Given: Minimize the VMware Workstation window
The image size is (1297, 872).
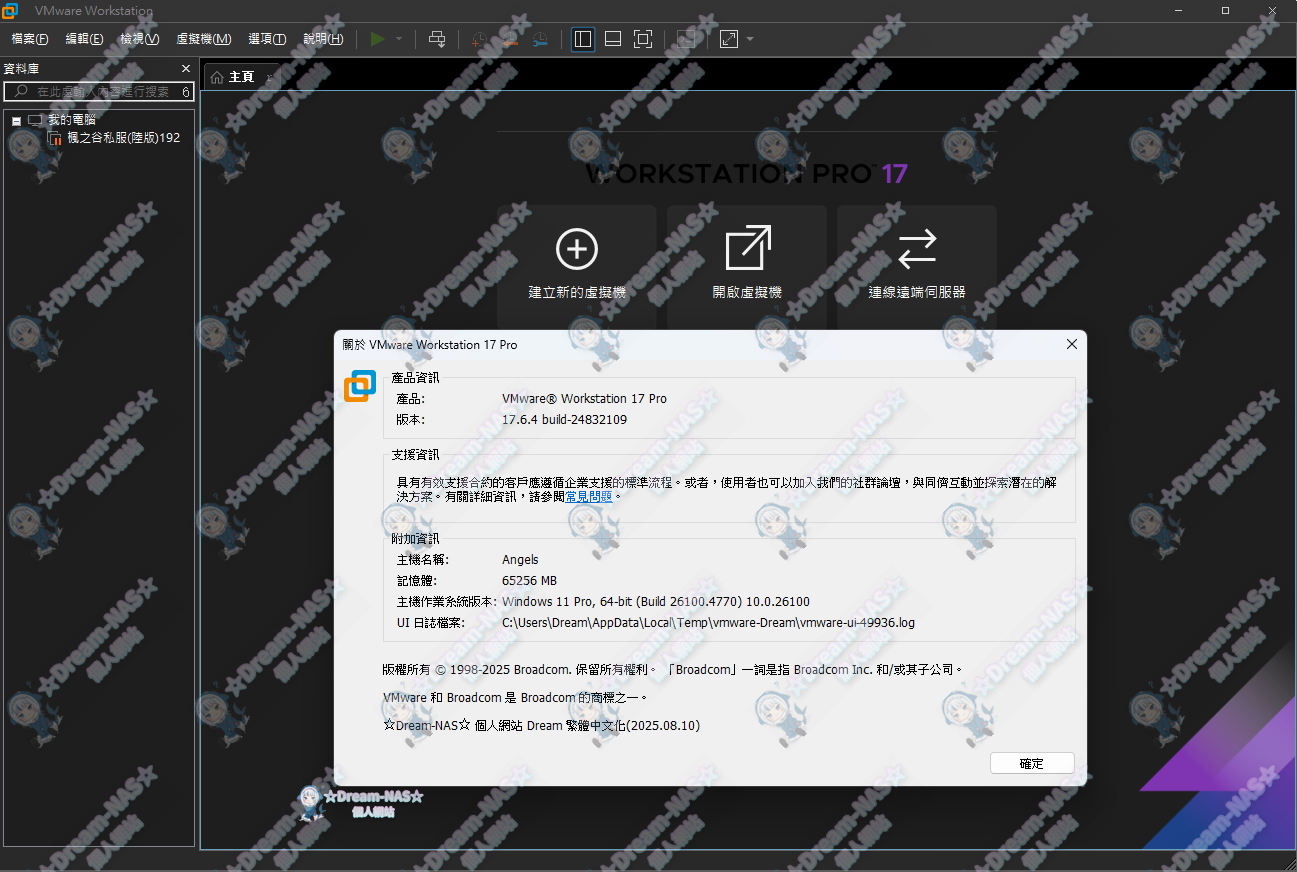Looking at the screenshot, I should (x=1181, y=10).
